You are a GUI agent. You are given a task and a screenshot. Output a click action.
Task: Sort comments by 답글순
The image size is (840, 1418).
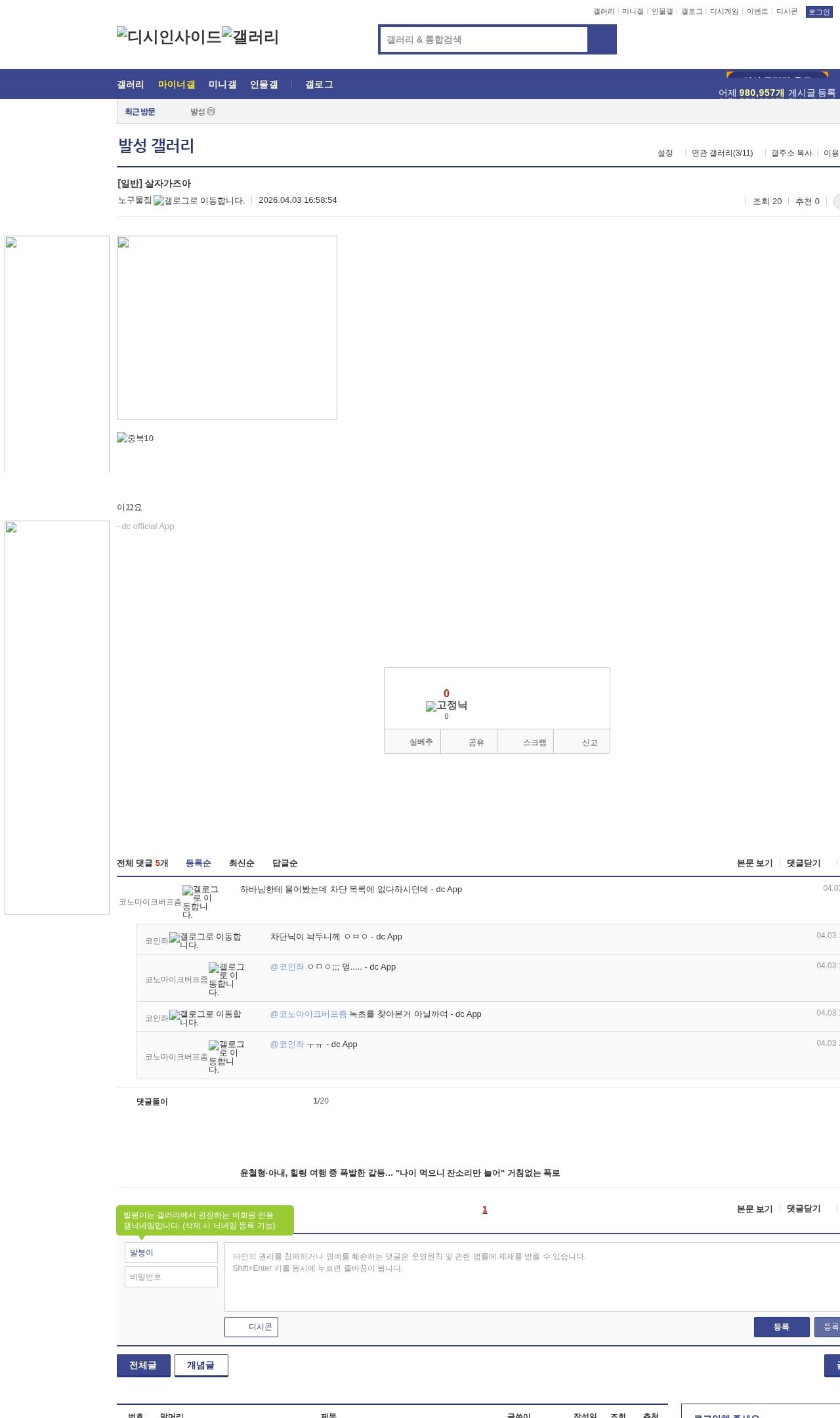[x=285, y=863]
